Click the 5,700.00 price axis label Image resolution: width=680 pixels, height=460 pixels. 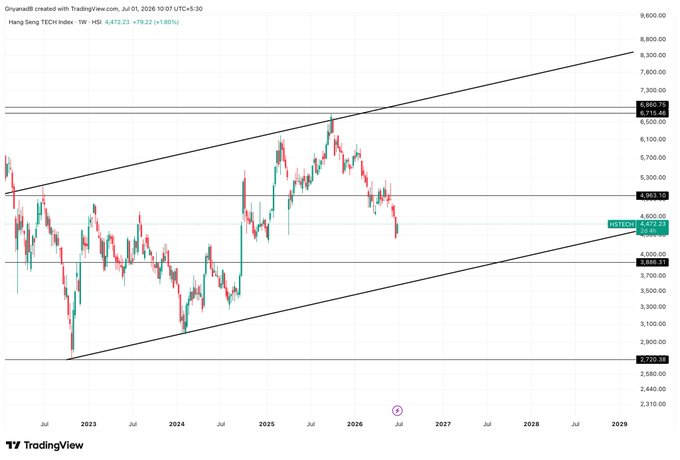coord(653,157)
